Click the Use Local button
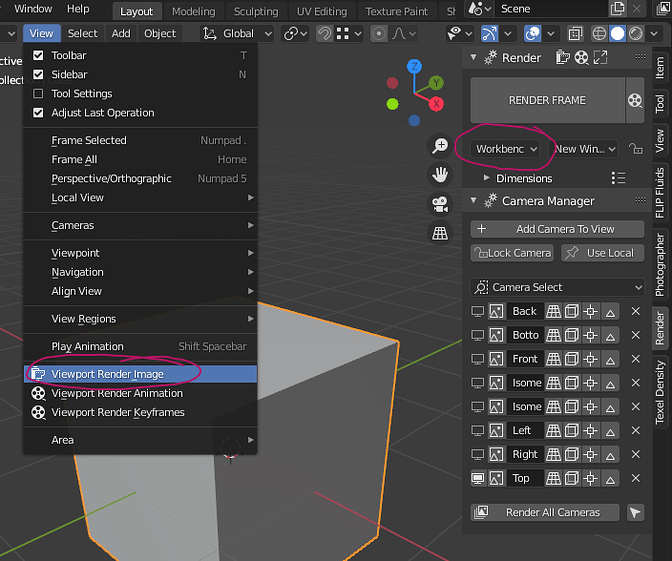This screenshot has width=672, height=561. [x=603, y=253]
